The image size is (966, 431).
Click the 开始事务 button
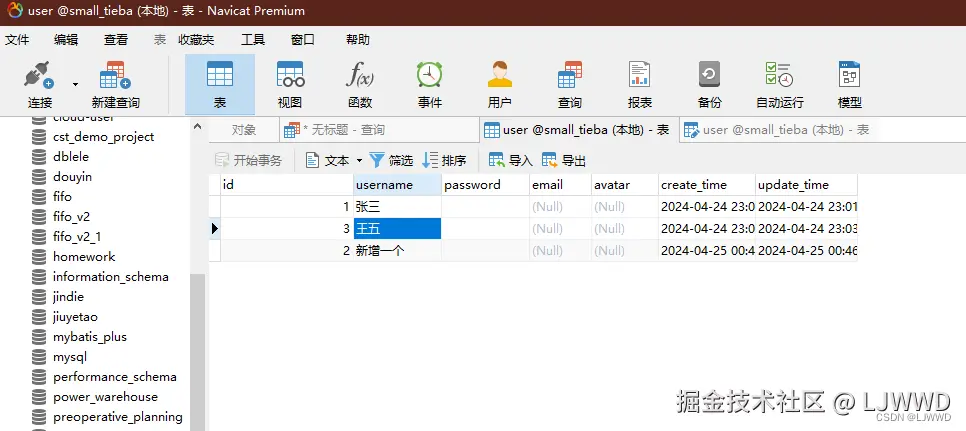[248, 161]
